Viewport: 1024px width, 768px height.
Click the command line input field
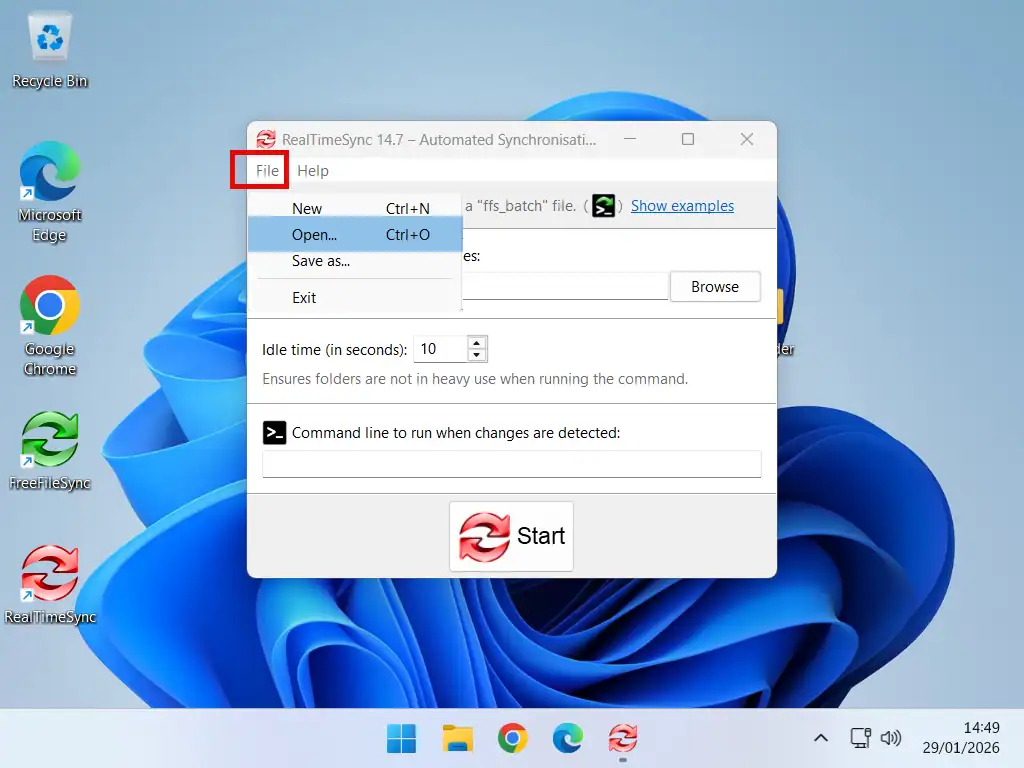pyautogui.click(x=511, y=463)
